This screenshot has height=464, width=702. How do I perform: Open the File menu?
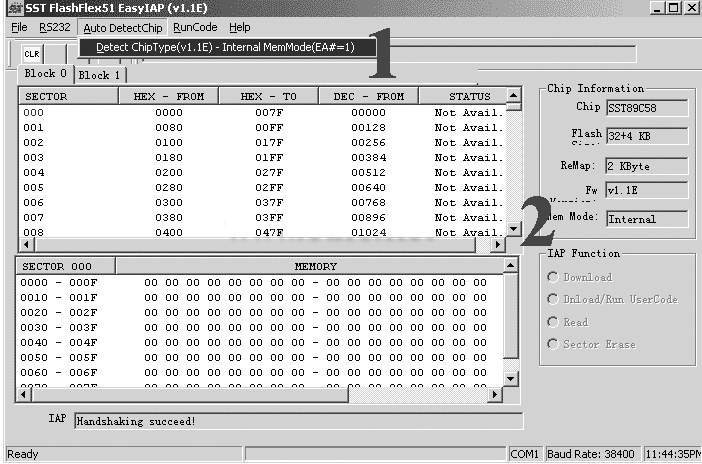[x=20, y=27]
